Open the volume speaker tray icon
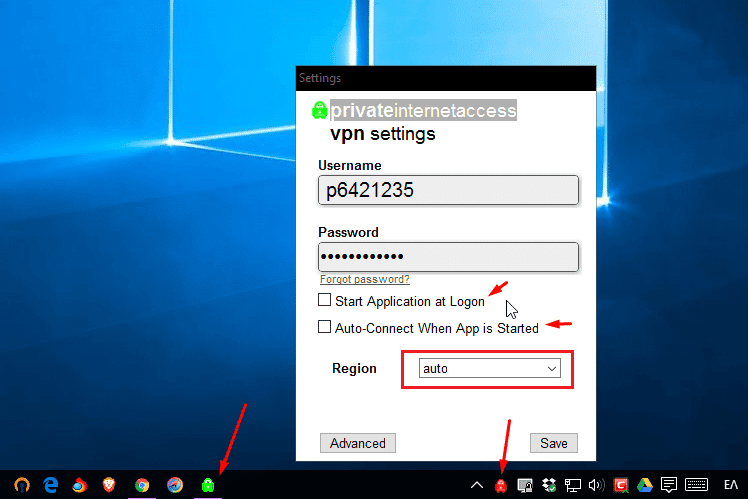The image size is (748, 499). 596,486
